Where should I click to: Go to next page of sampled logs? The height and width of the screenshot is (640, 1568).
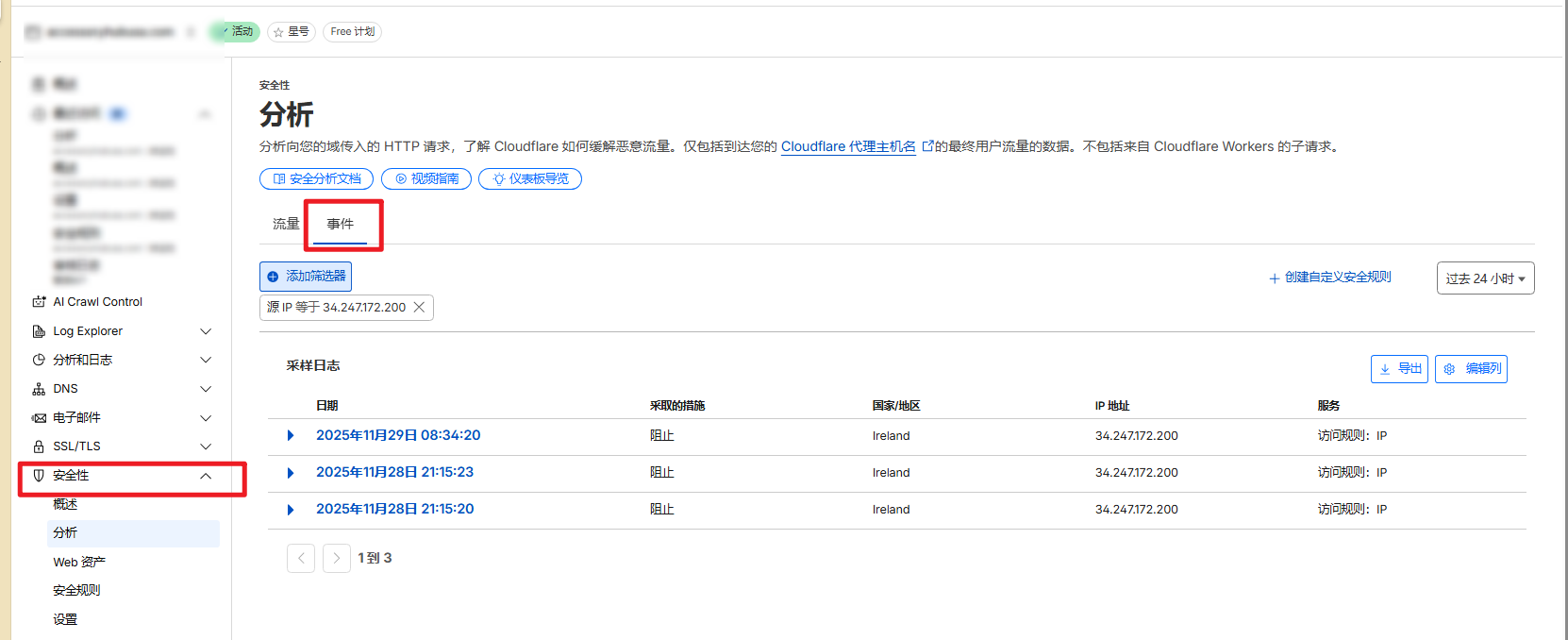337,558
